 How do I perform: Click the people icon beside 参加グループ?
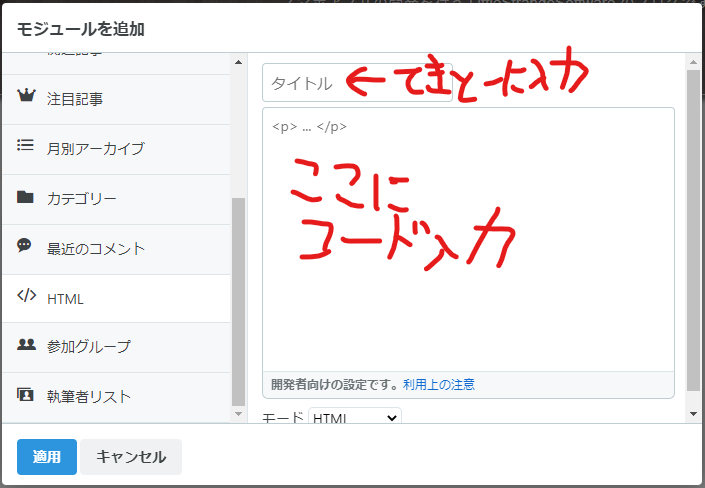pyautogui.click(x=26, y=344)
